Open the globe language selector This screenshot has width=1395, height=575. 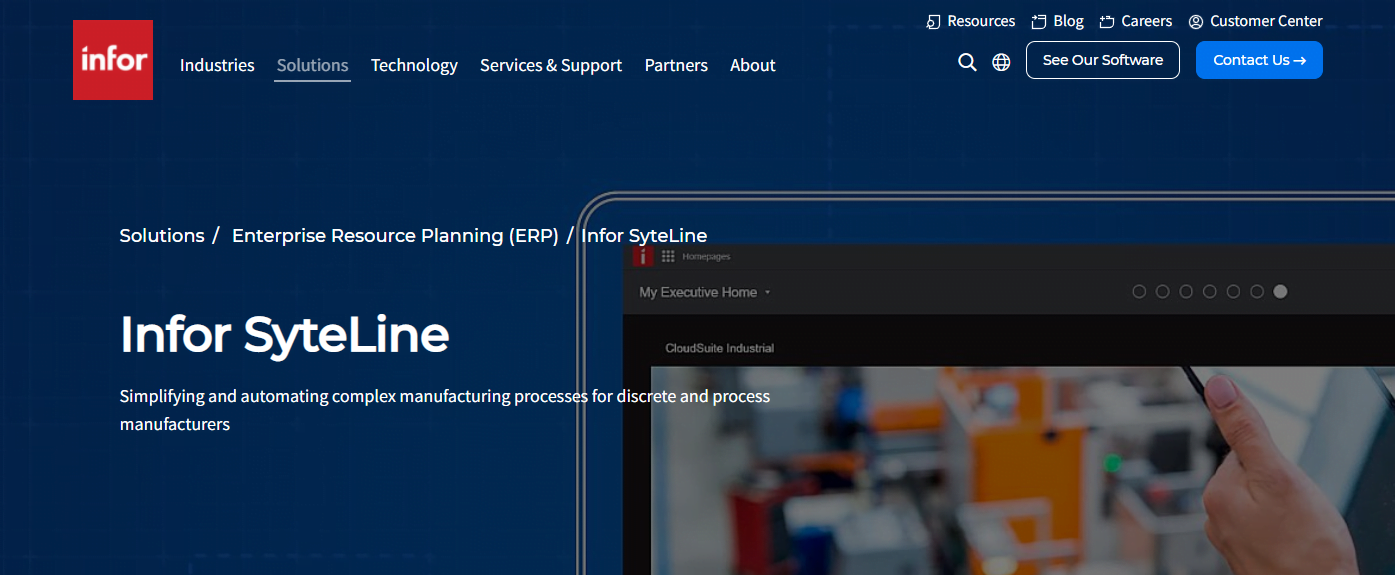[x=1001, y=62]
